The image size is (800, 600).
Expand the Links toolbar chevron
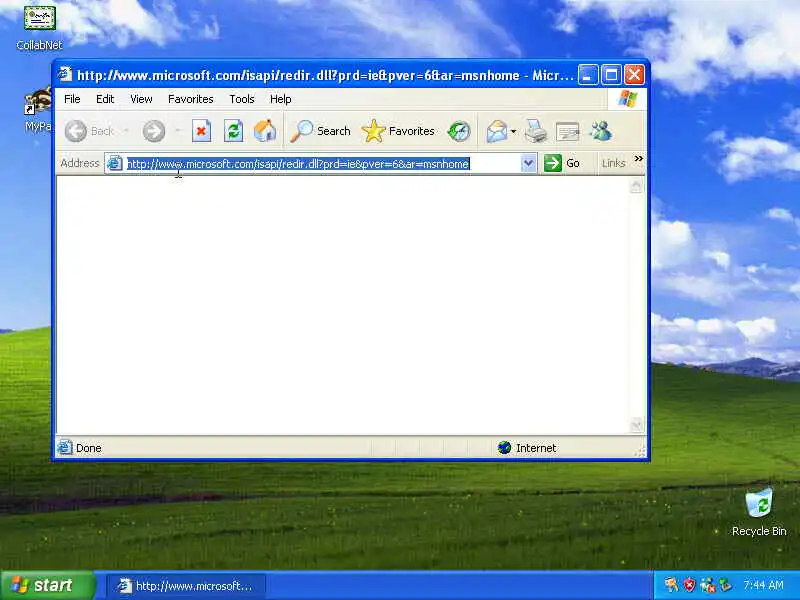click(638, 159)
